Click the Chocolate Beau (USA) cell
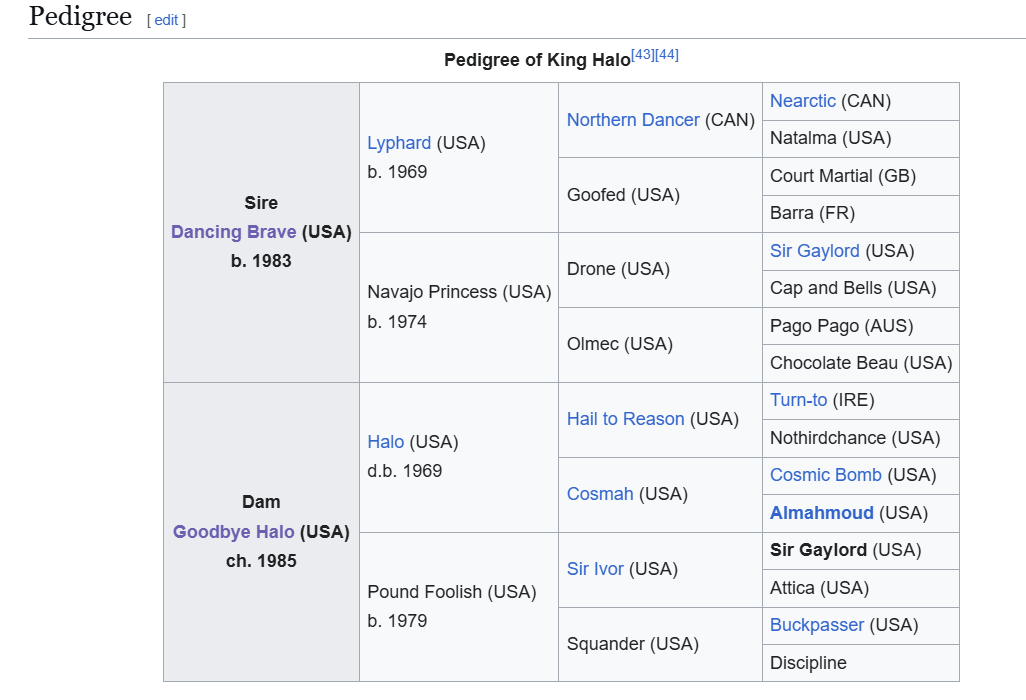The height and width of the screenshot is (700, 1026). 861,363
